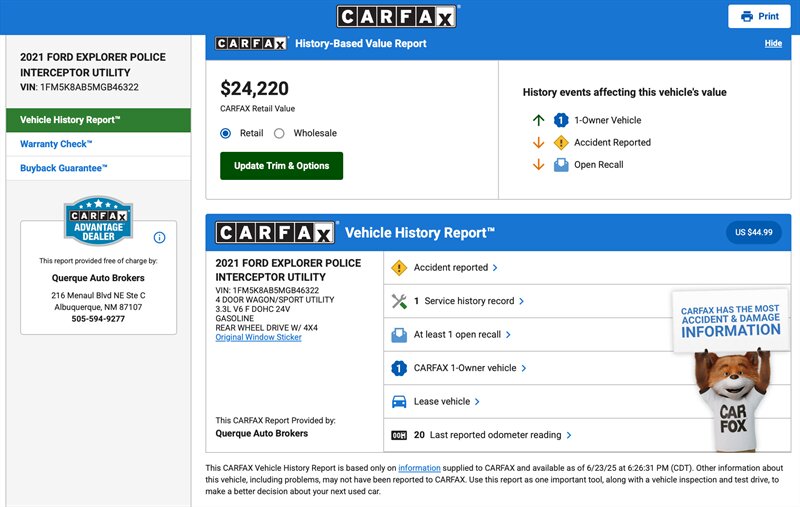Viewport: 800px width, 507px height.
Task: Click orange down arrow beside Accident Reported
Action: 538,143
